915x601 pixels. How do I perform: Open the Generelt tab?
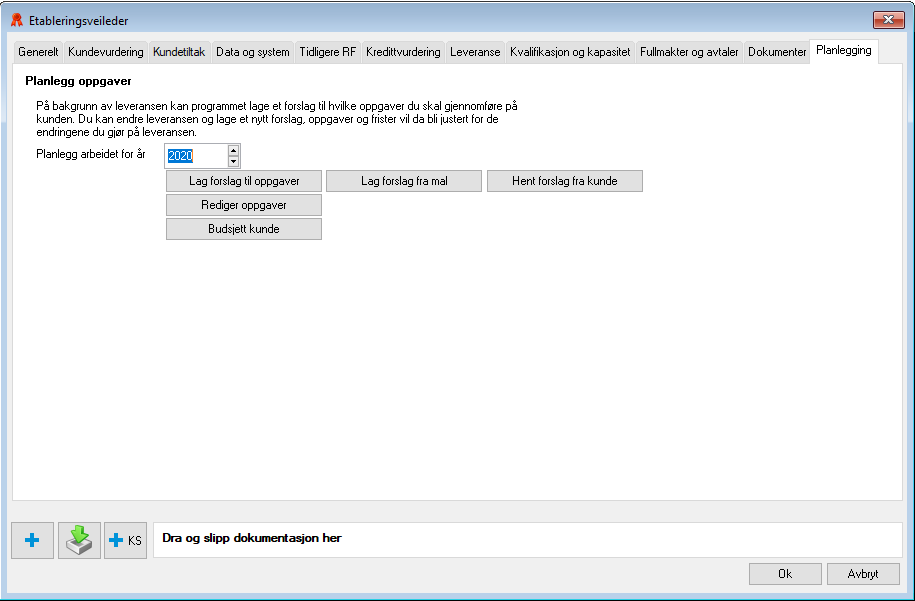(39, 52)
